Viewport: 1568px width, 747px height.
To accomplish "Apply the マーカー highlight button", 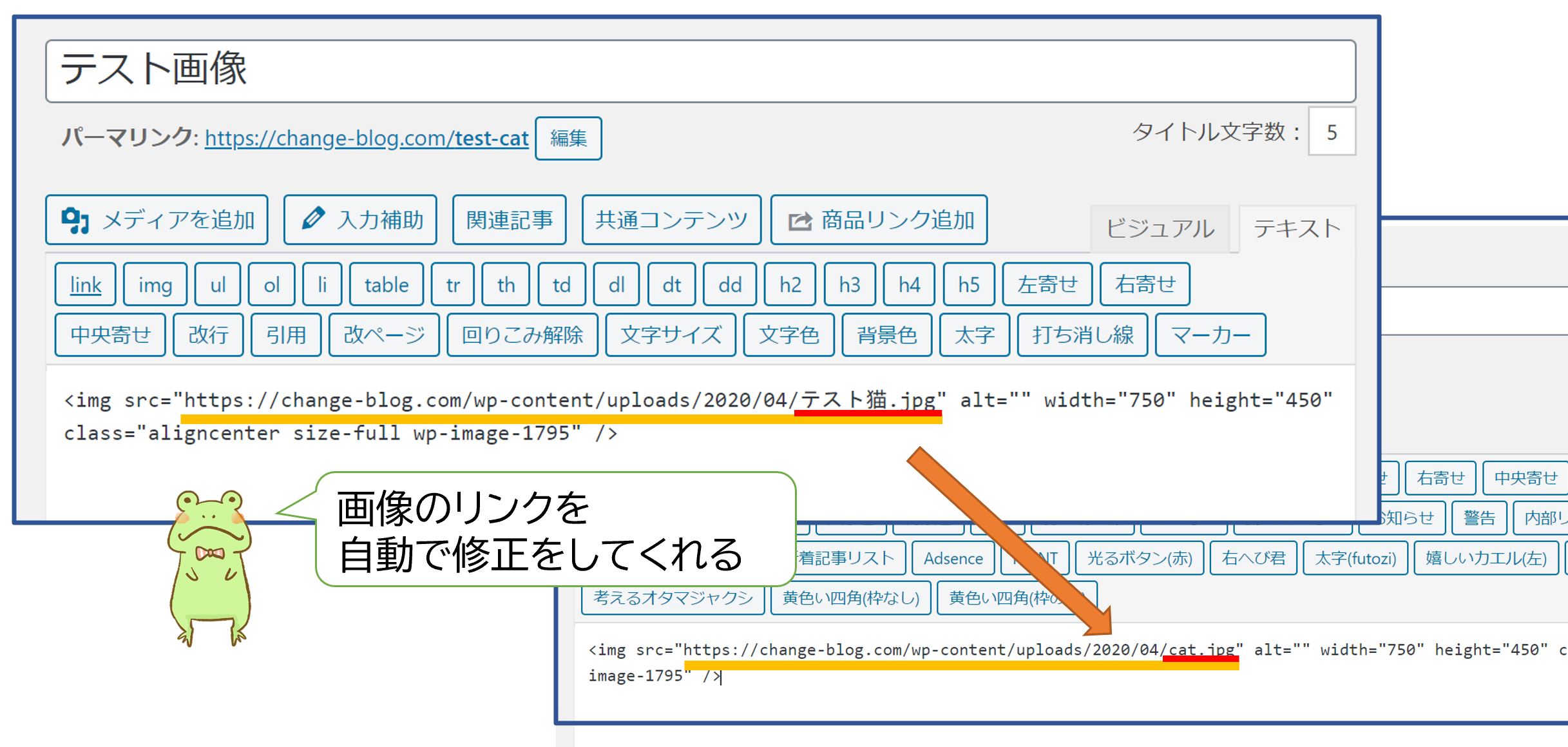I will 1210,335.
